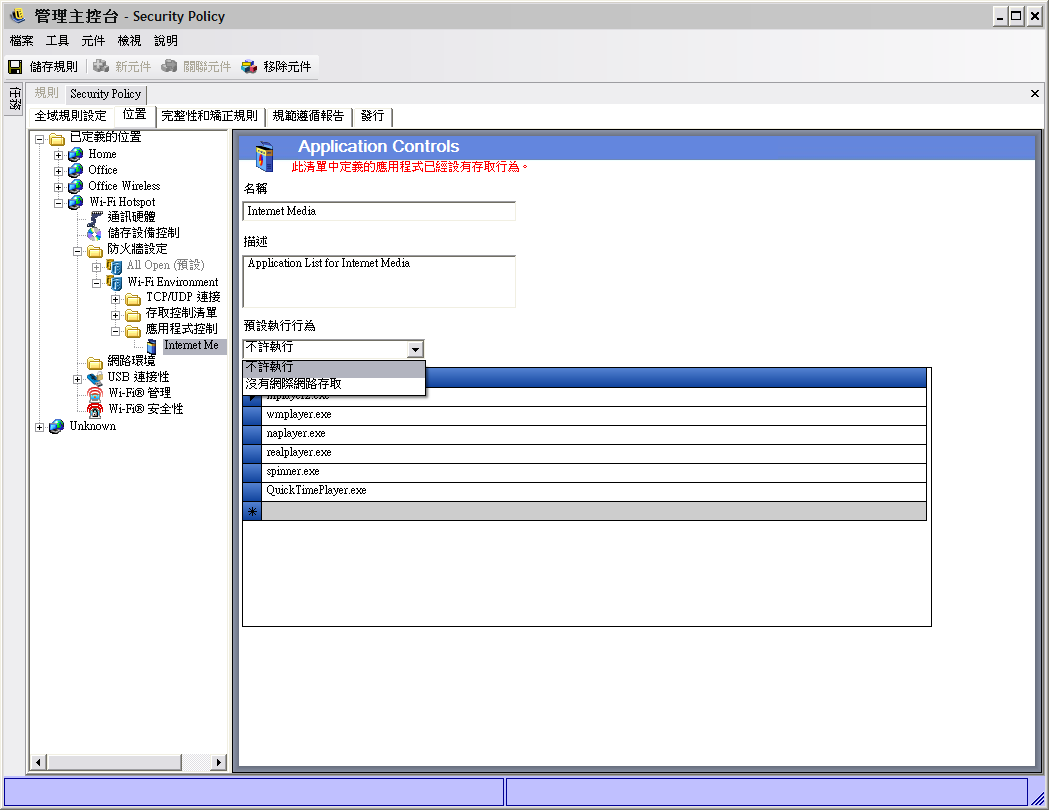
Task: Click the Wi-Fi 管理 antenna icon
Action: tap(95, 393)
